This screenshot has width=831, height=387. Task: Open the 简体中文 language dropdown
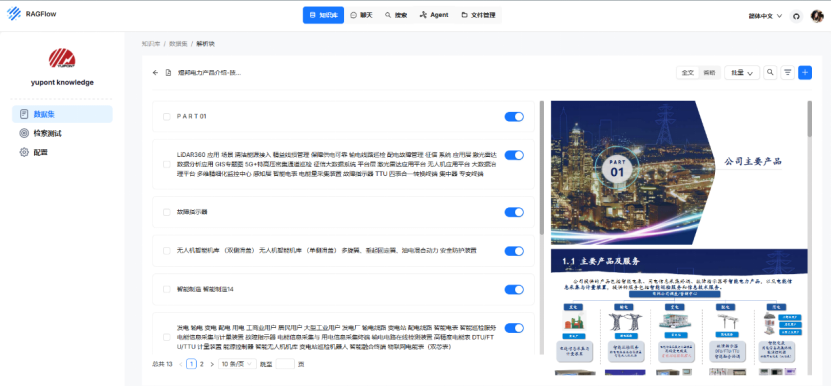coord(765,16)
